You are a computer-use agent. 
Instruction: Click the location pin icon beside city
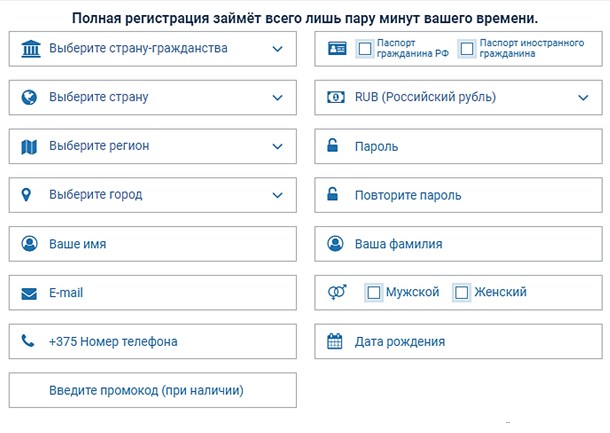pos(28,194)
